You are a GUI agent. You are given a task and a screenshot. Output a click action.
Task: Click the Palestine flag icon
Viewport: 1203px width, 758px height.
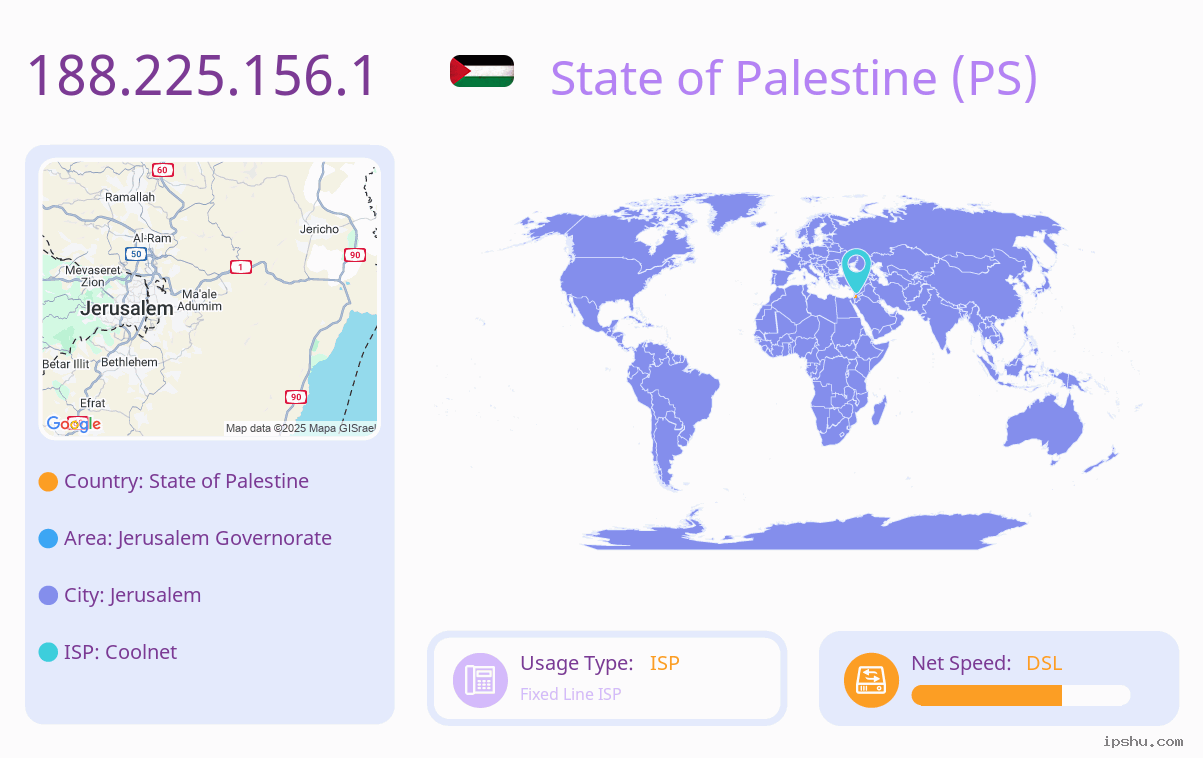click(x=482, y=71)
